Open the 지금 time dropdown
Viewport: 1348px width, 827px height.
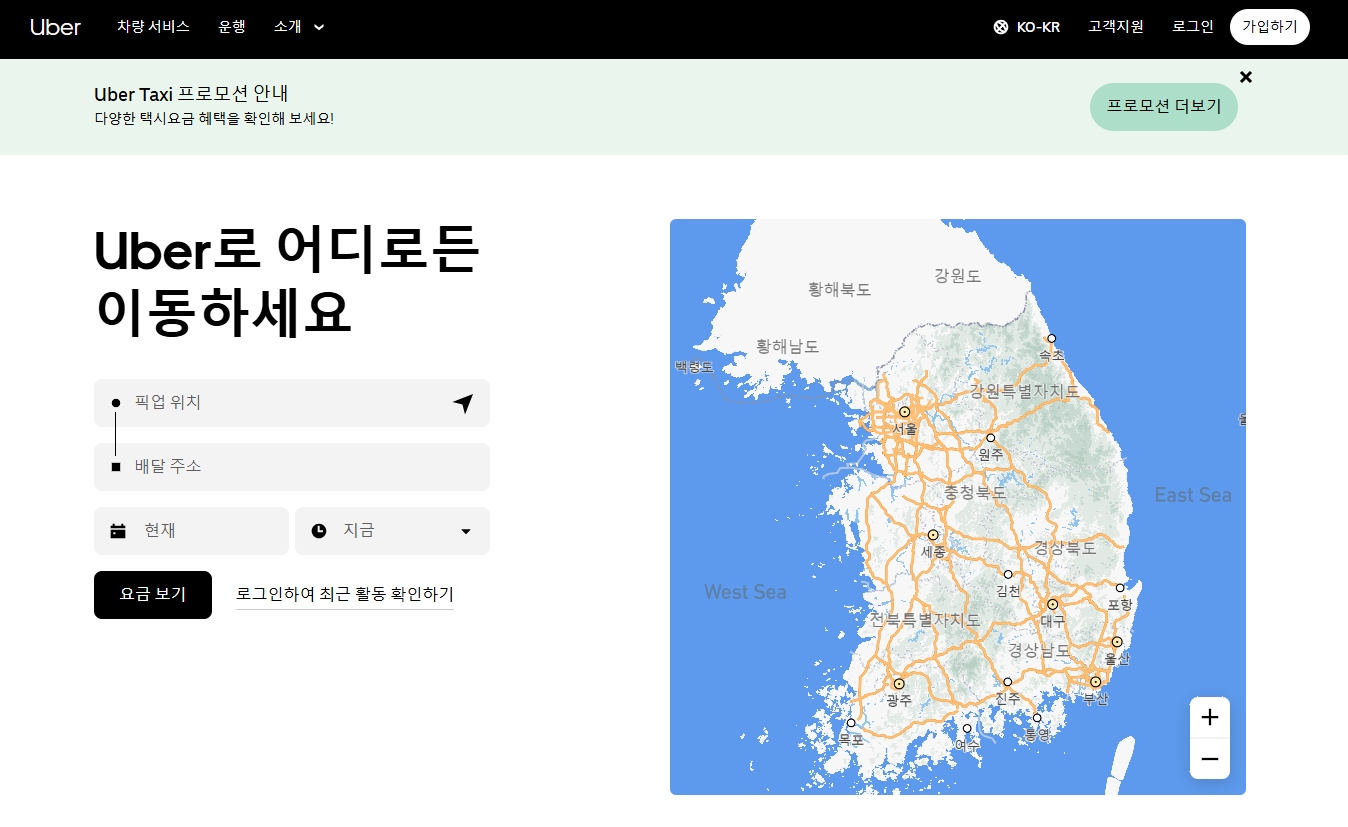coord(392,531)
